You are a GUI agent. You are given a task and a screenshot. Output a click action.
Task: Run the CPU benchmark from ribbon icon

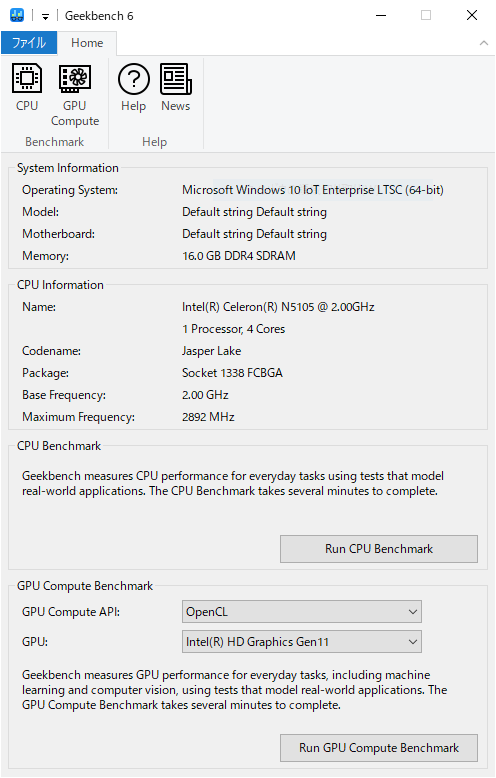point(27,87)
